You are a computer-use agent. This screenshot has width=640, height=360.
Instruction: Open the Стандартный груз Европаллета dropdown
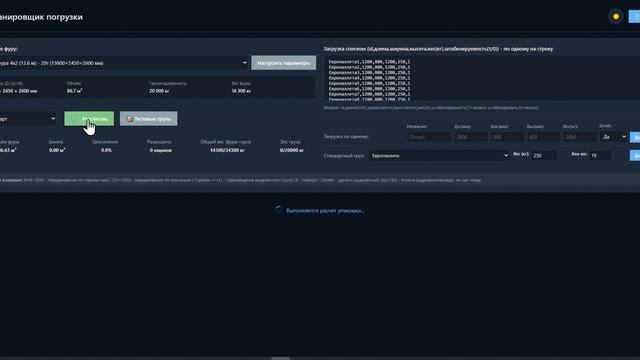coord(438,156)
